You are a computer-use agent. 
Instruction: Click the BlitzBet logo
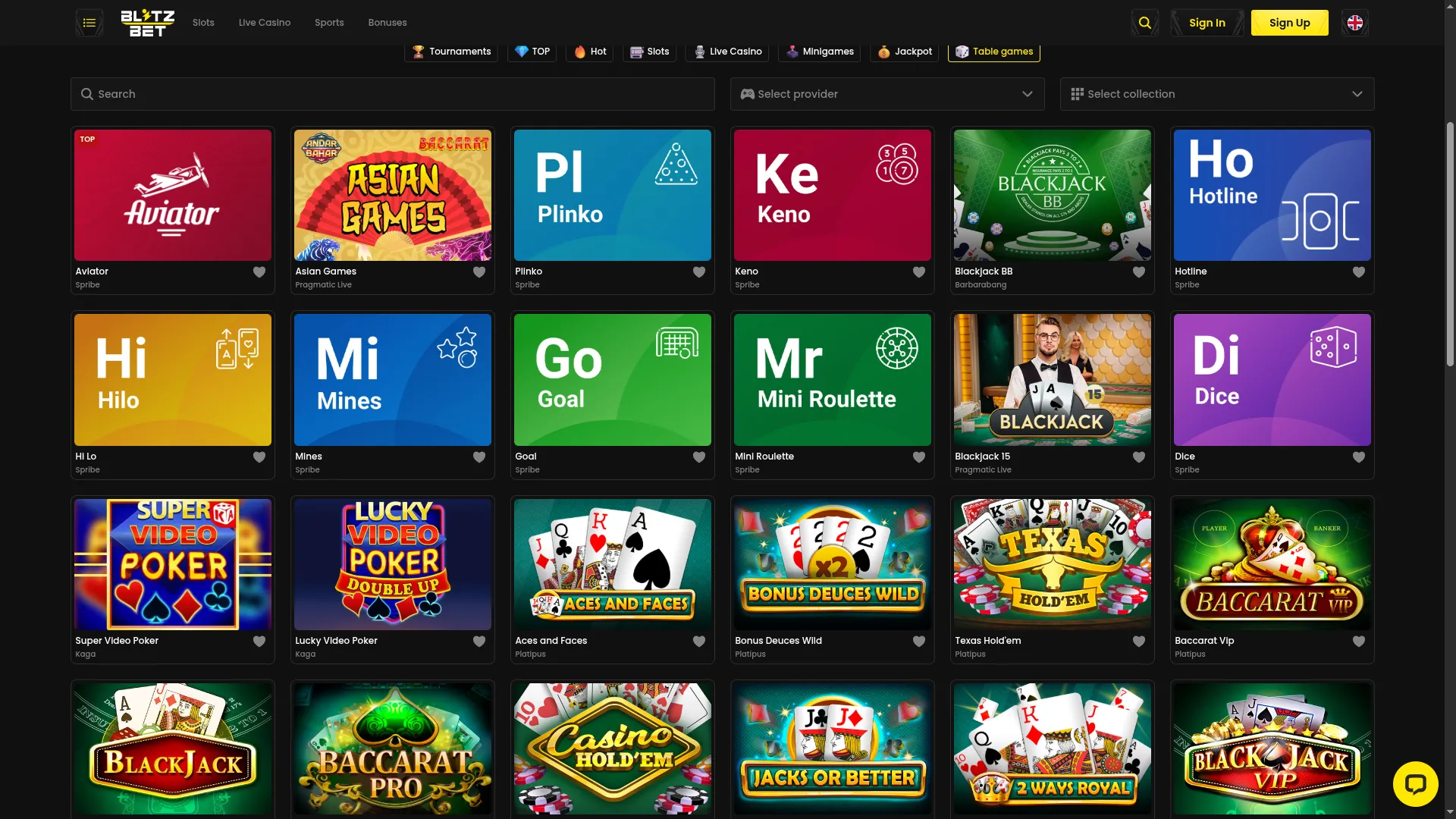pos(148,23)
